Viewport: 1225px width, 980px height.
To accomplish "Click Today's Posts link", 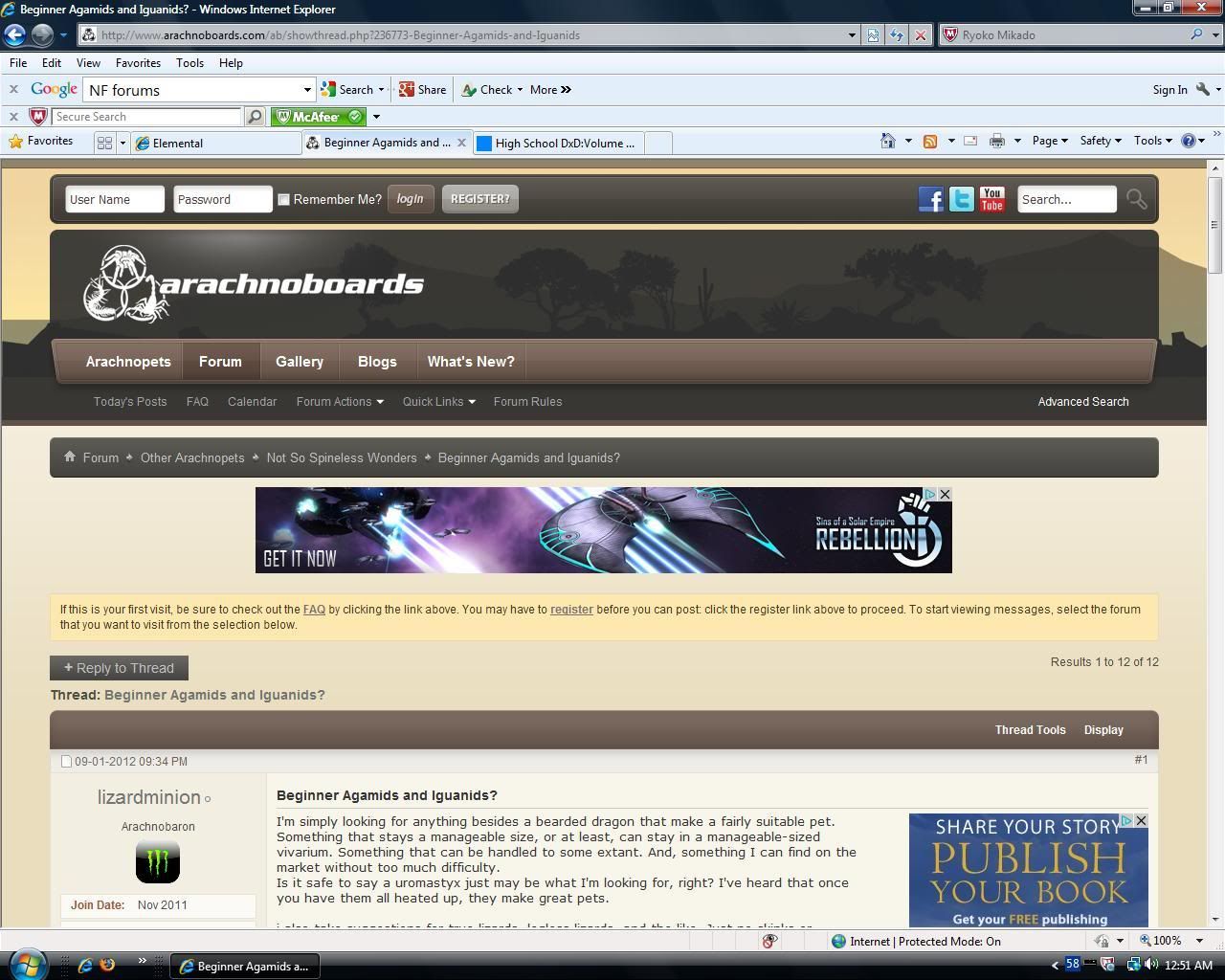I will click(130, 402).
